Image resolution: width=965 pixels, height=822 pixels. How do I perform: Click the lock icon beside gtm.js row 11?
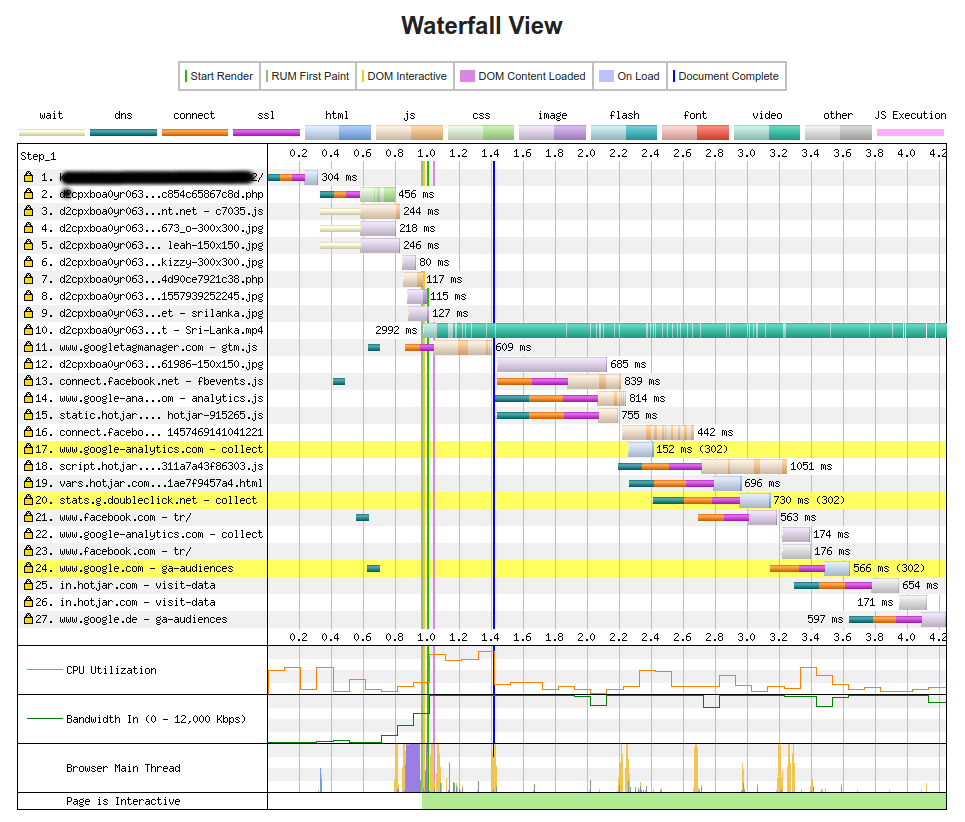[28, 347]
